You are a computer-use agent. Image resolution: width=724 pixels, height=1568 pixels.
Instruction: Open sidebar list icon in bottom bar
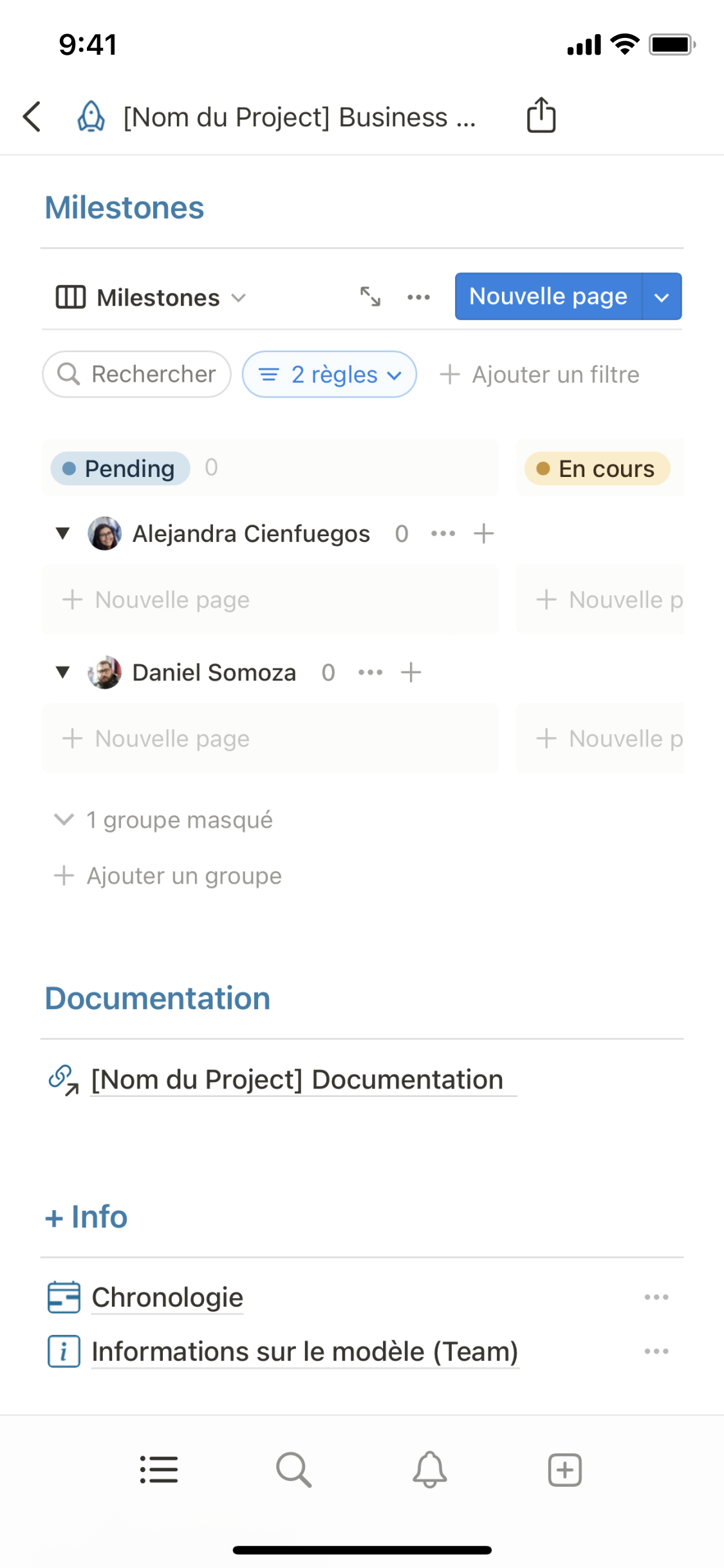(x=159, y=1470)
